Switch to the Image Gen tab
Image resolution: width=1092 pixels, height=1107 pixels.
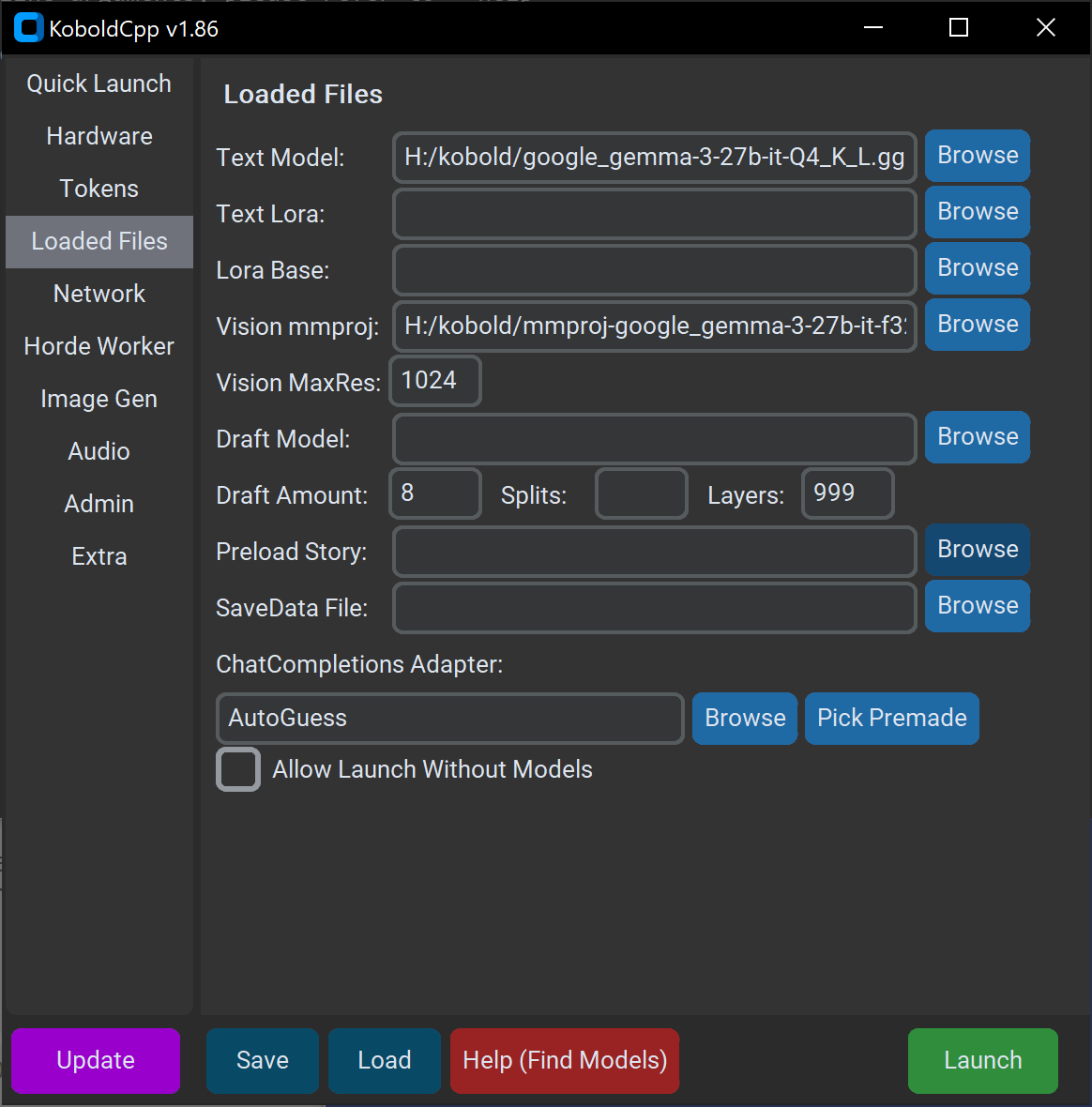tap(99, 399)
